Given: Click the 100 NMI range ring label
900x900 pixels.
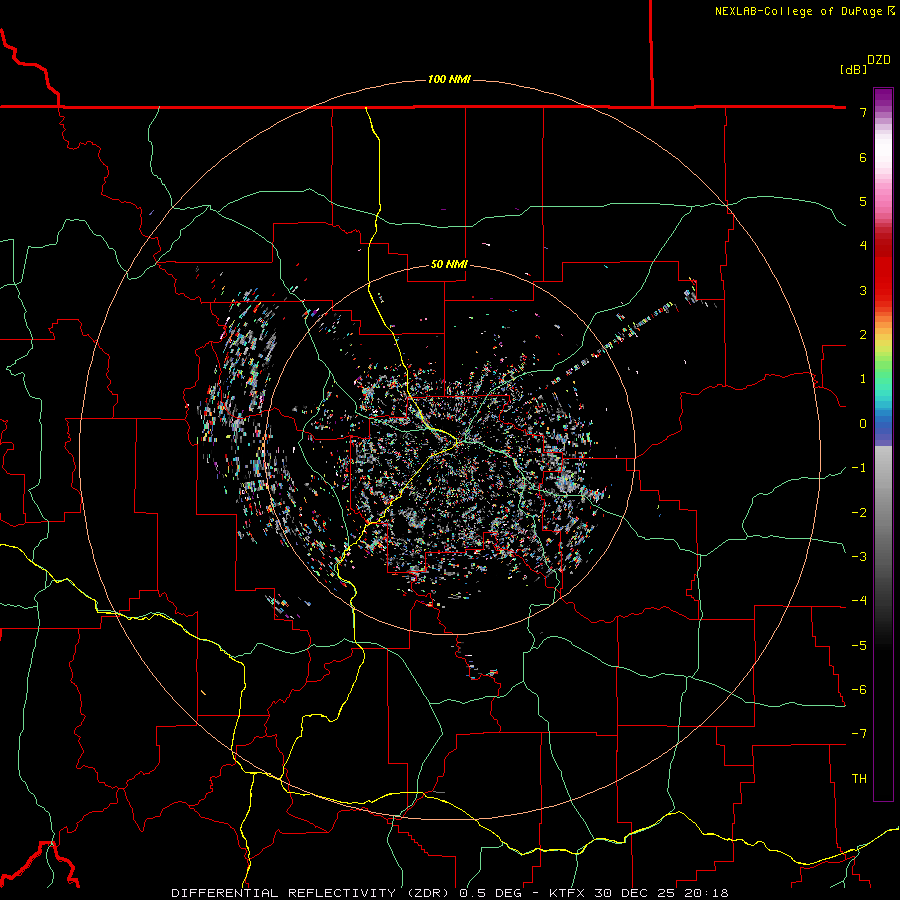Looking at the screenshot, I should [449, 79].
